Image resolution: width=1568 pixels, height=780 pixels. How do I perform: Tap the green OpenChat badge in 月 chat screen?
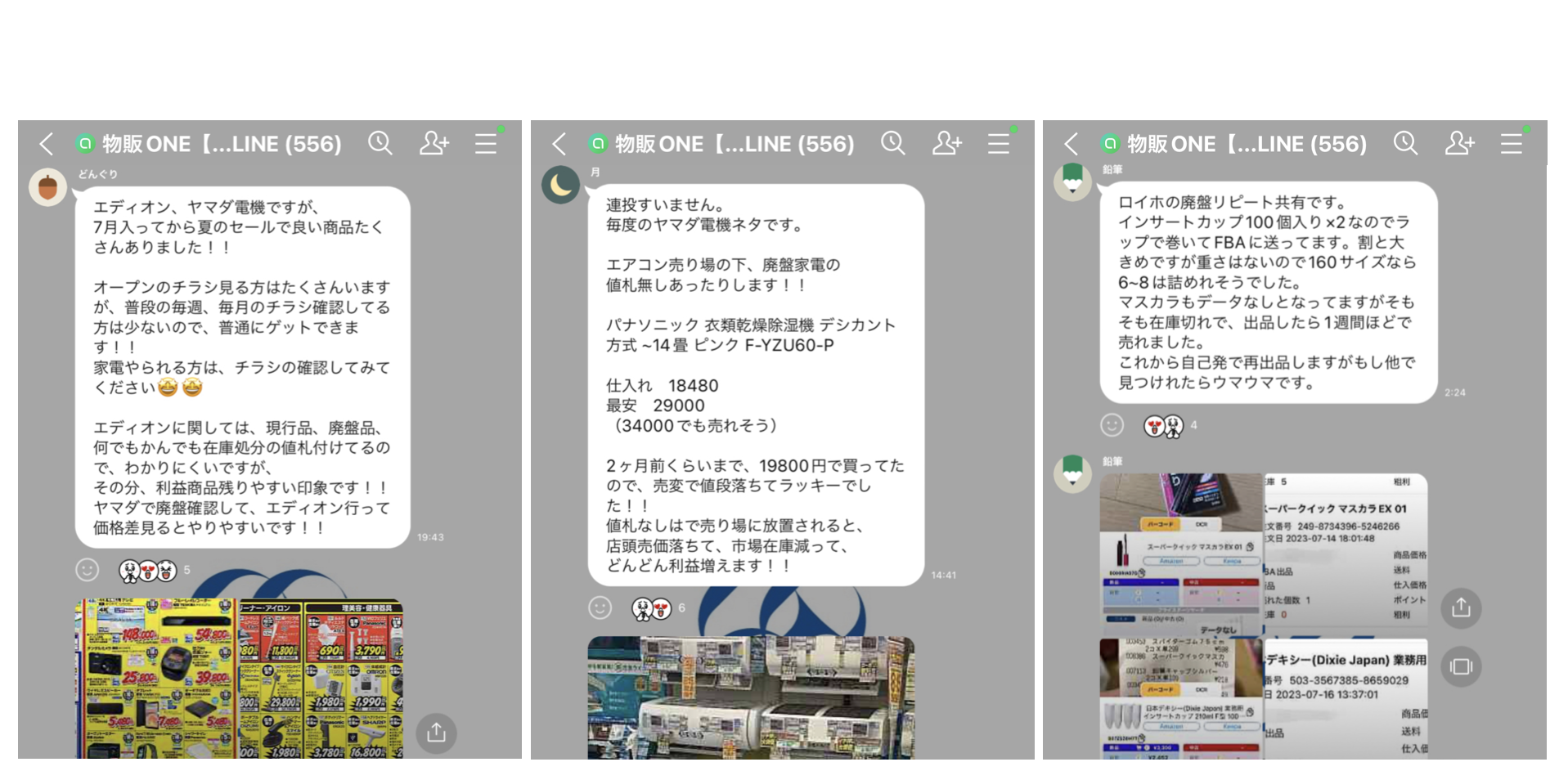pyautogui.click(x=598, y=144)
